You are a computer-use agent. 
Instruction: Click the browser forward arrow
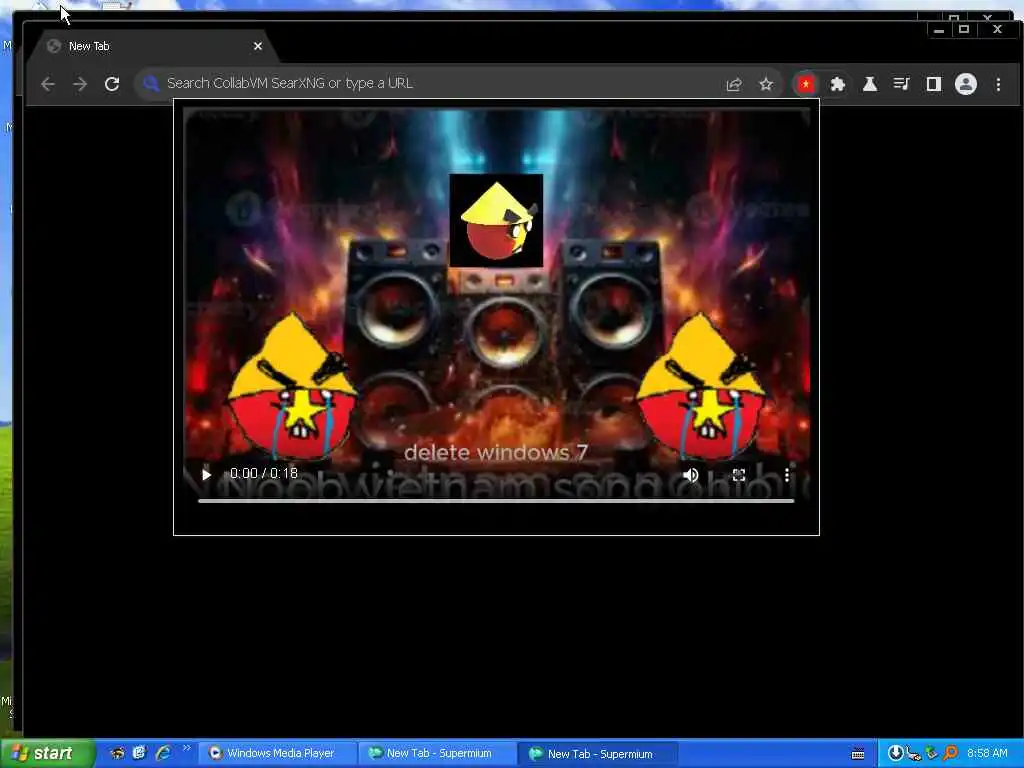(80, 84)
